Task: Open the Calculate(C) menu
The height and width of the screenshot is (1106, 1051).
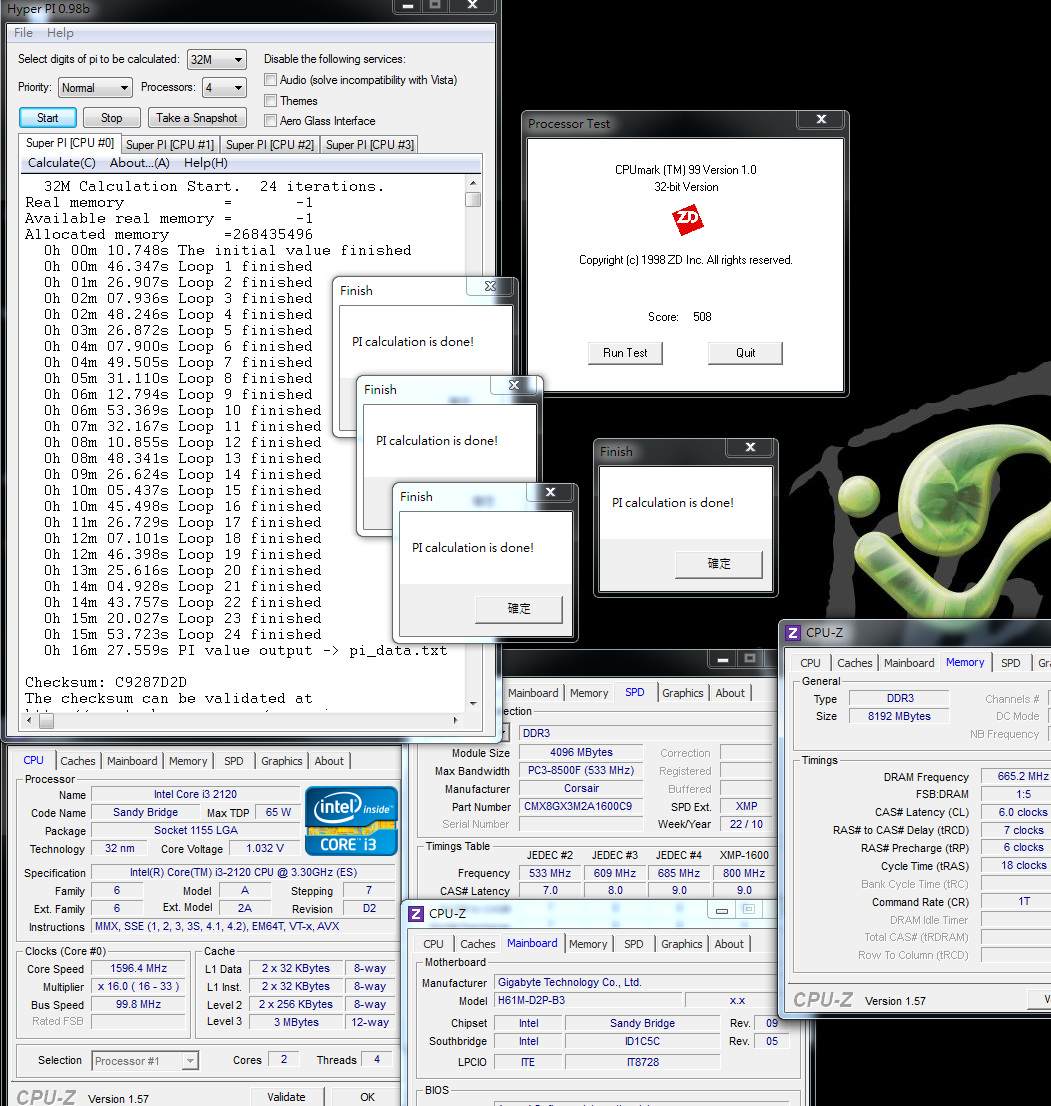Action: point(61,163)
